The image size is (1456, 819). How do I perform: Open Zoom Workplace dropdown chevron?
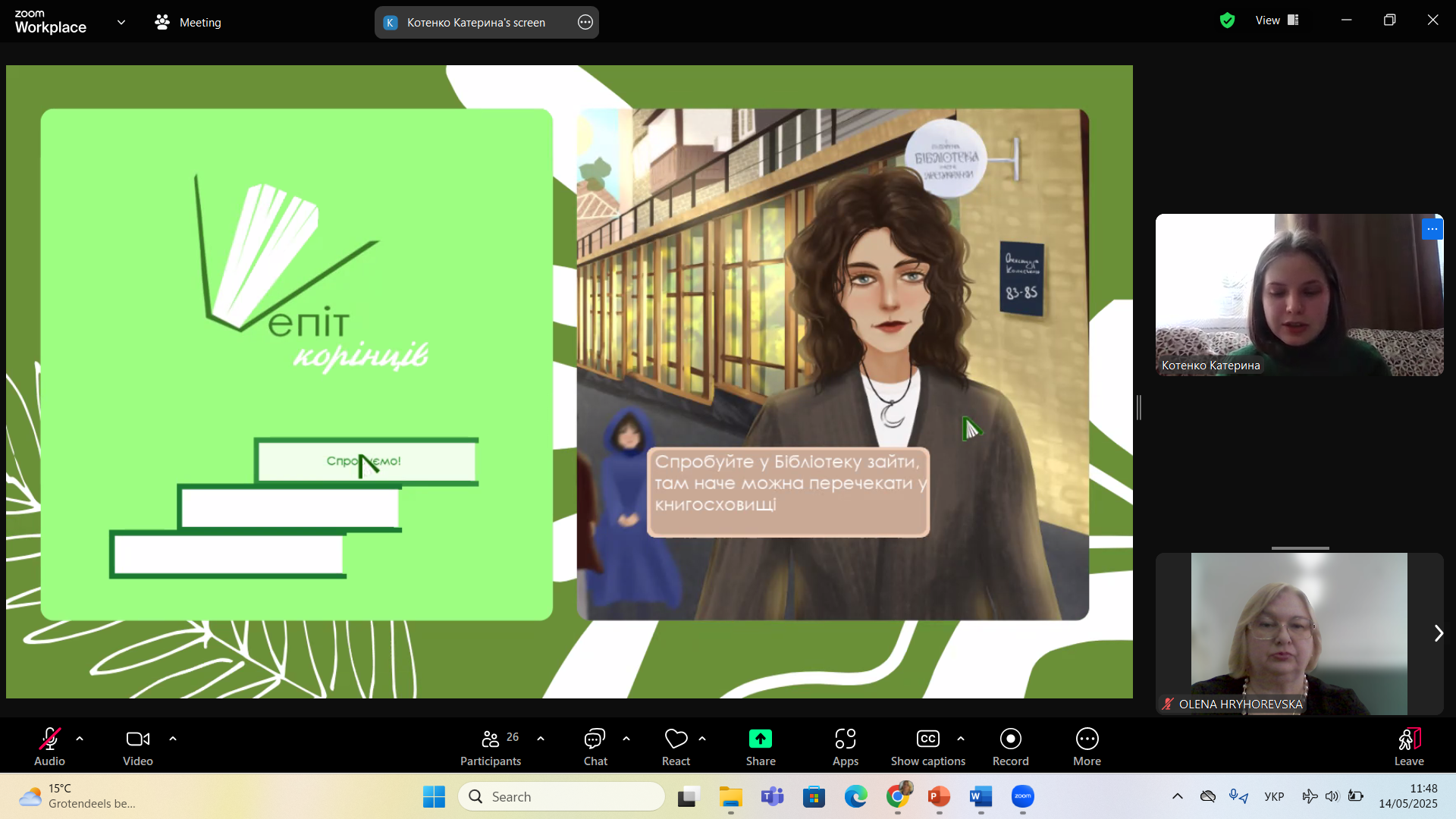pyautogui.click(x=121, y=22)
